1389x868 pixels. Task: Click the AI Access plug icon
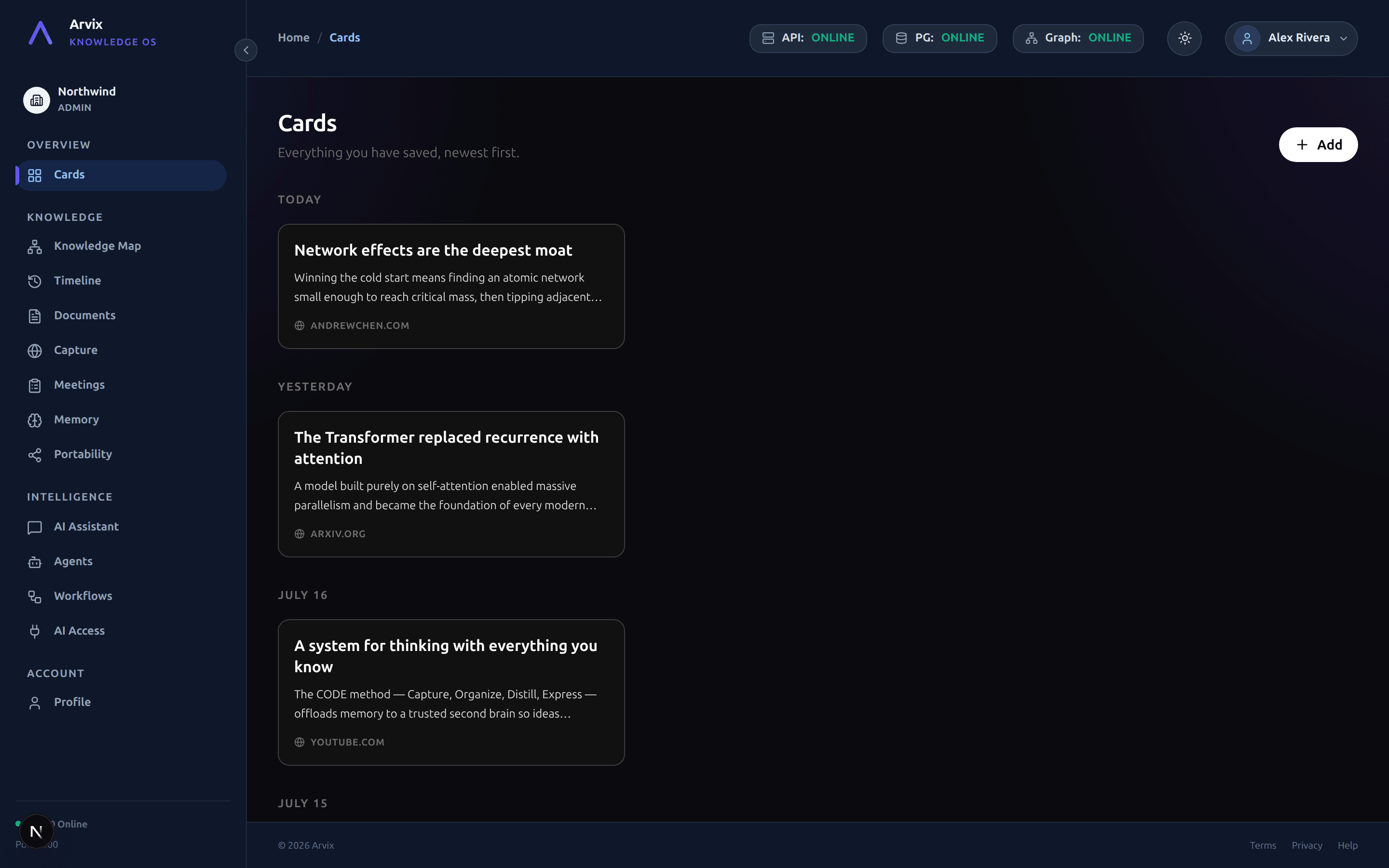(x=34, y=632)
